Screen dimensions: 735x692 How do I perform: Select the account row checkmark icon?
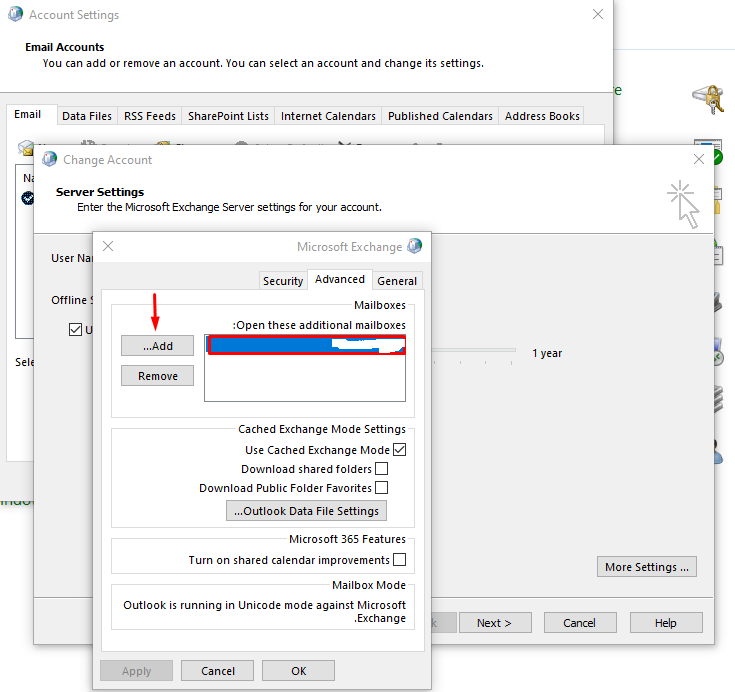[28, 198]
